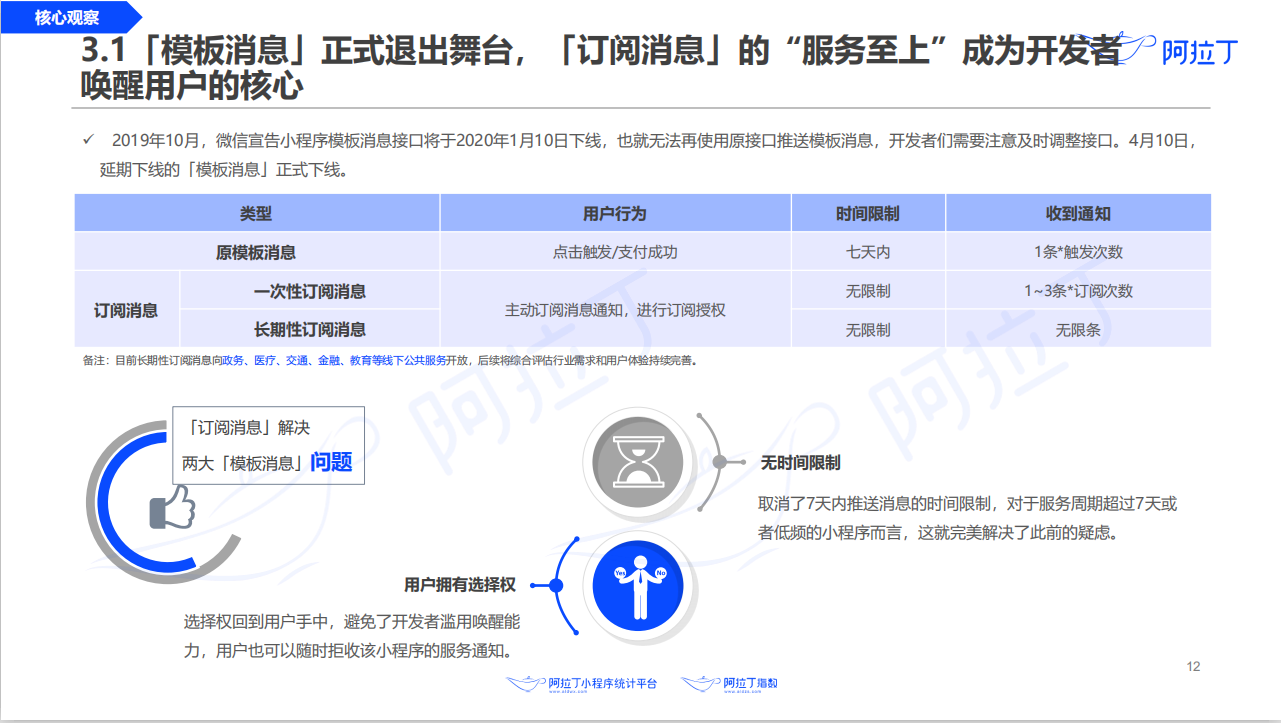
Task: Click the blue Yes/No person icon
Action: click(638, 586)
